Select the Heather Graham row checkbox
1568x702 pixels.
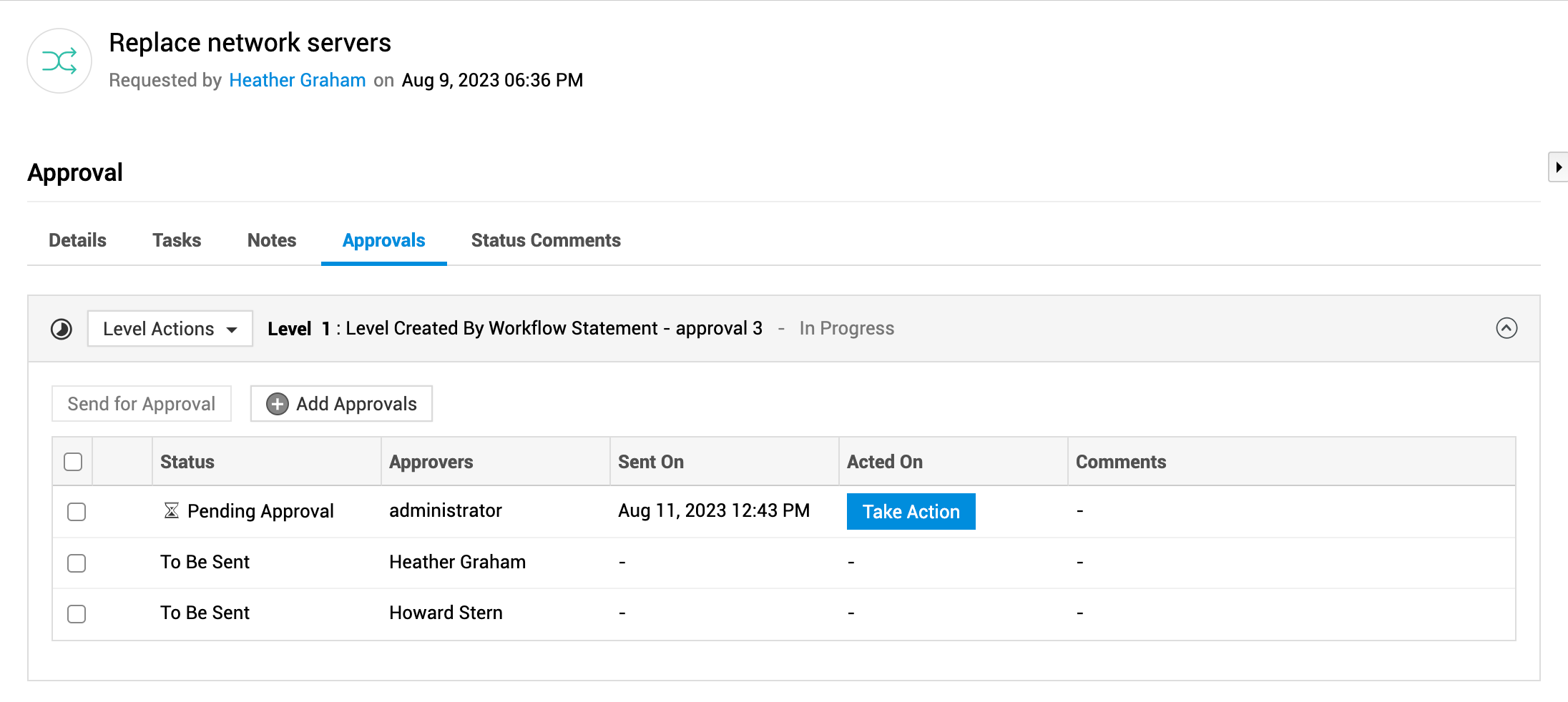pos(77,563)
